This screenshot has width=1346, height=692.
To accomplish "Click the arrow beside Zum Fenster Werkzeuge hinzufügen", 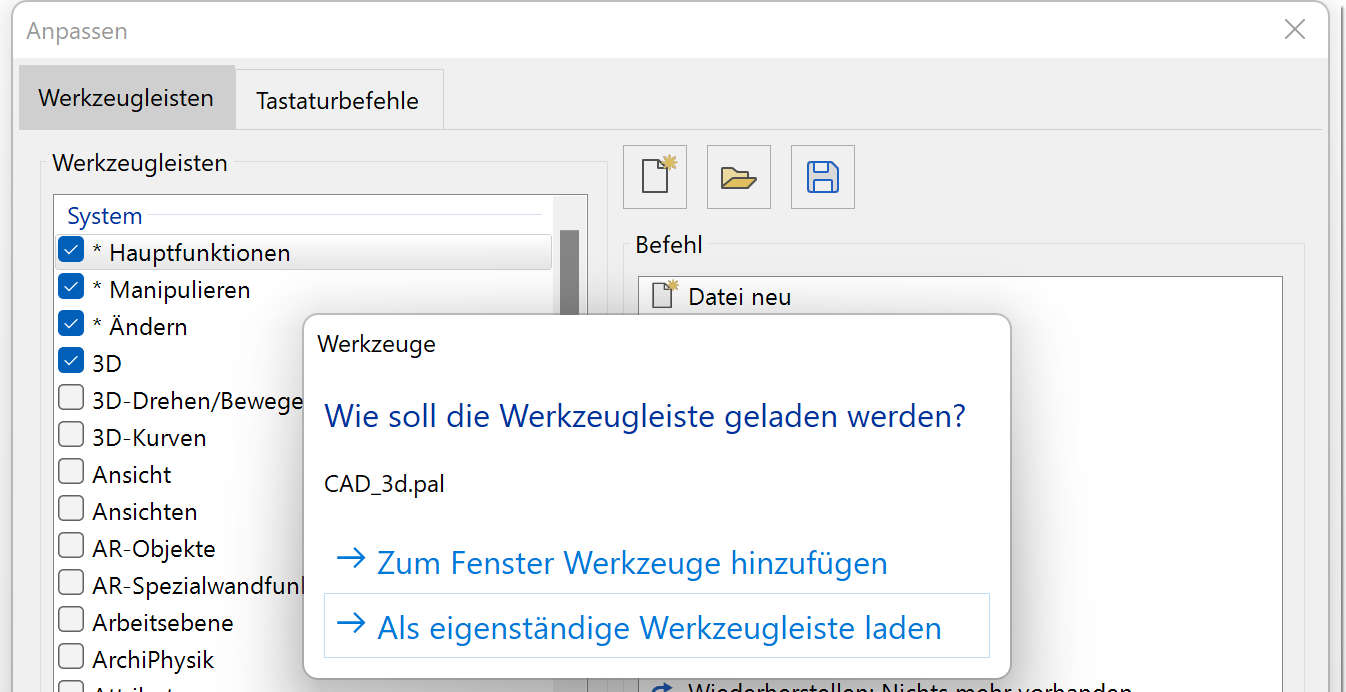I will pos(351,561).
